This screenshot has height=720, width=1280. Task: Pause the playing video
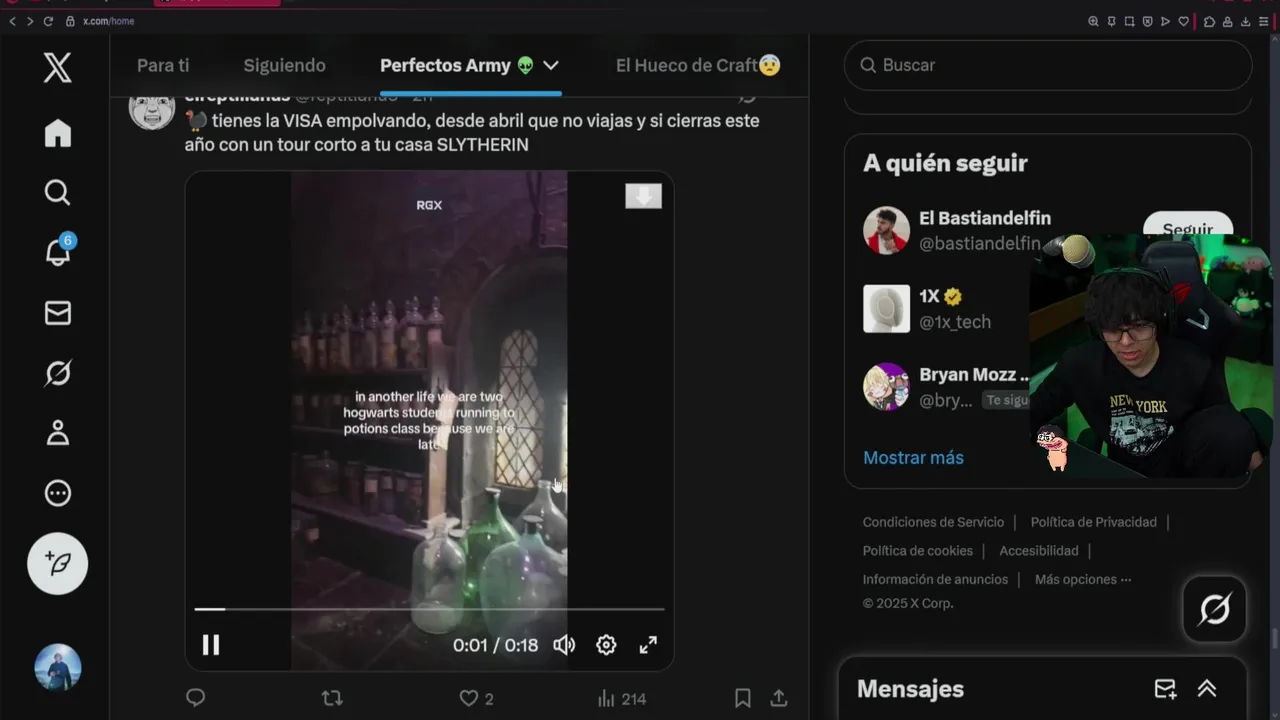pyautogui.click(x=211, y=645)
